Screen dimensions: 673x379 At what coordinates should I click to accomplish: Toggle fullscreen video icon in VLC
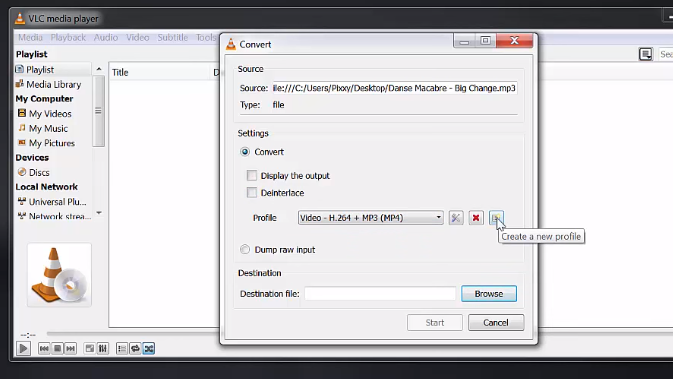89,349
